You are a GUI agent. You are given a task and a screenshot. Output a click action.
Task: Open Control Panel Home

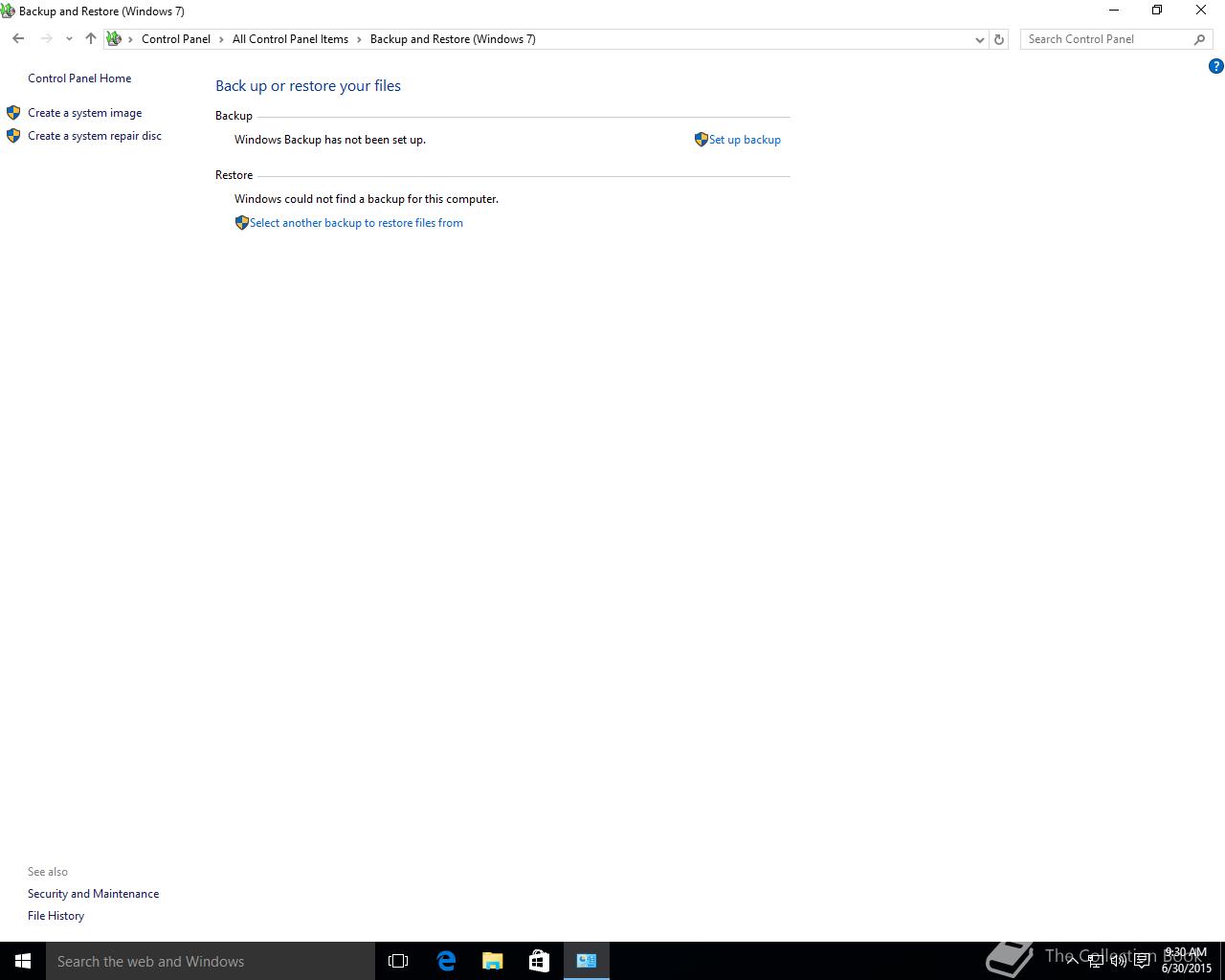tap(79, 78)
